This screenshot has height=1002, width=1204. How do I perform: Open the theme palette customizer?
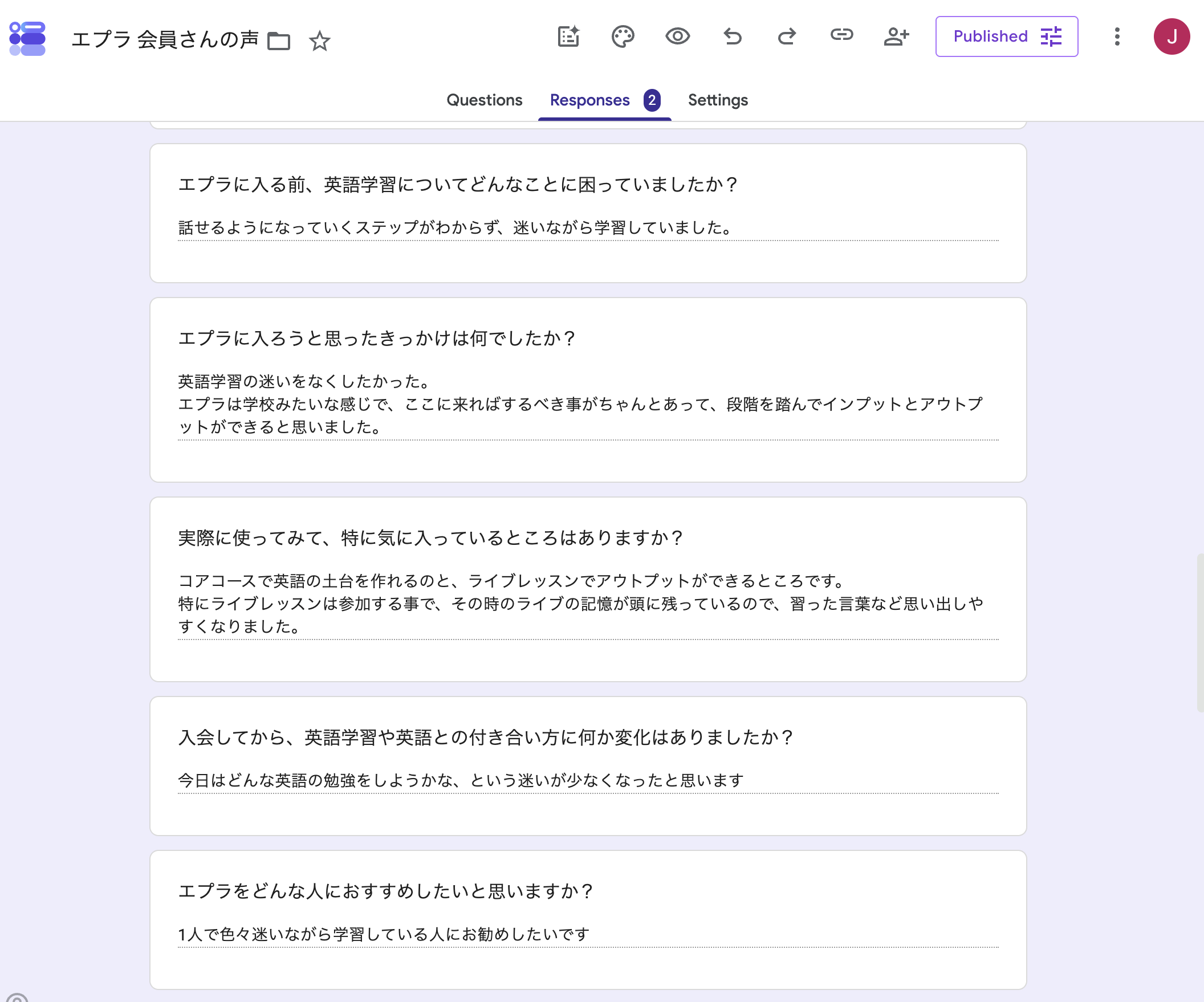[623, 36]
